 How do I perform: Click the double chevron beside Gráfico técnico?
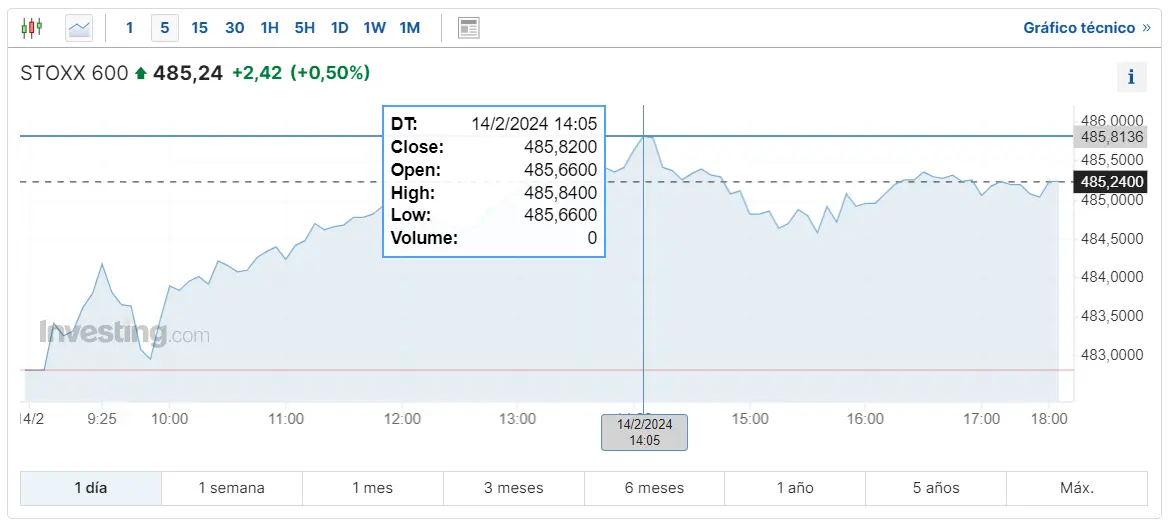(x=1146, y=28)
